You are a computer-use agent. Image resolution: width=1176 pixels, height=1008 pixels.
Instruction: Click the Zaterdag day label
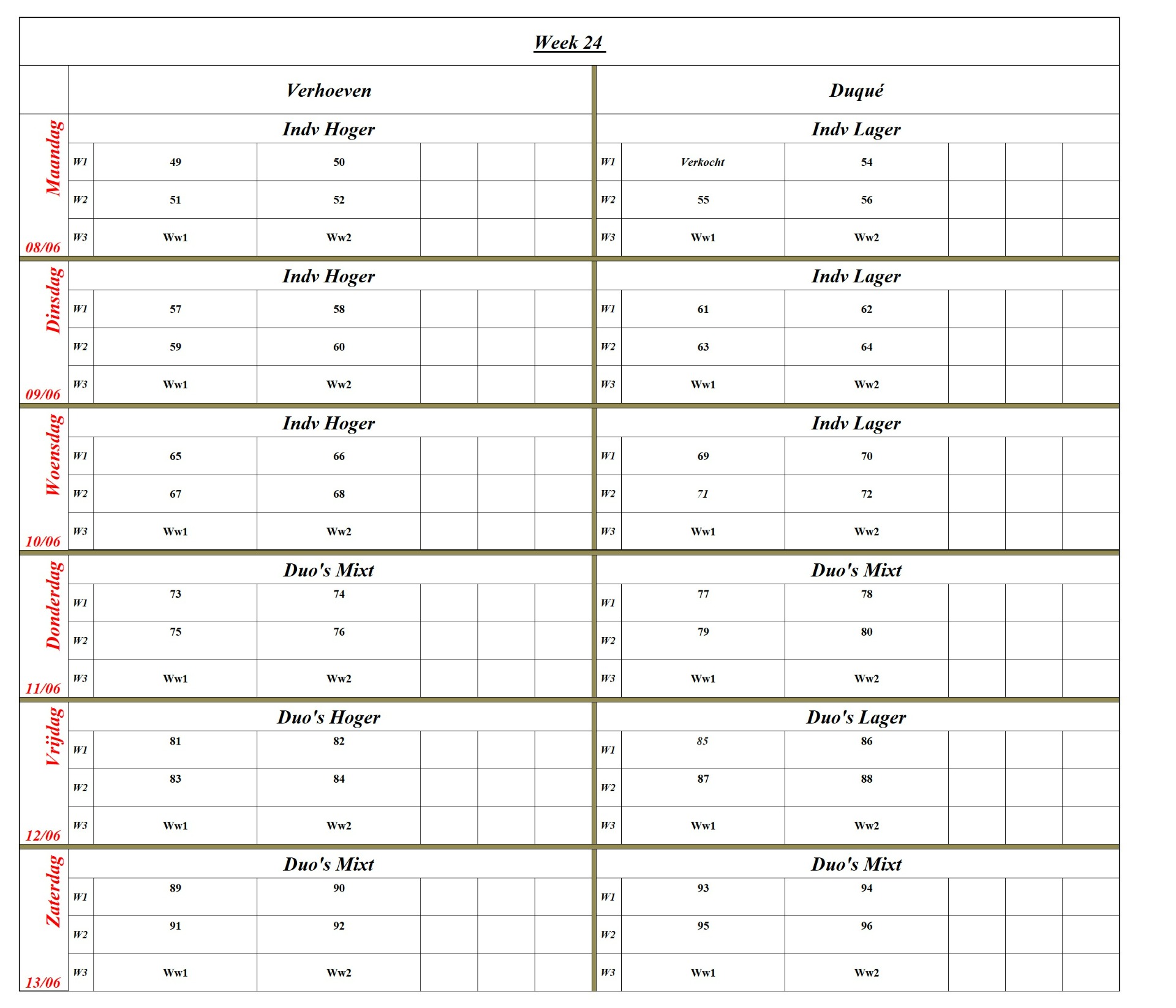coord(54,891)
